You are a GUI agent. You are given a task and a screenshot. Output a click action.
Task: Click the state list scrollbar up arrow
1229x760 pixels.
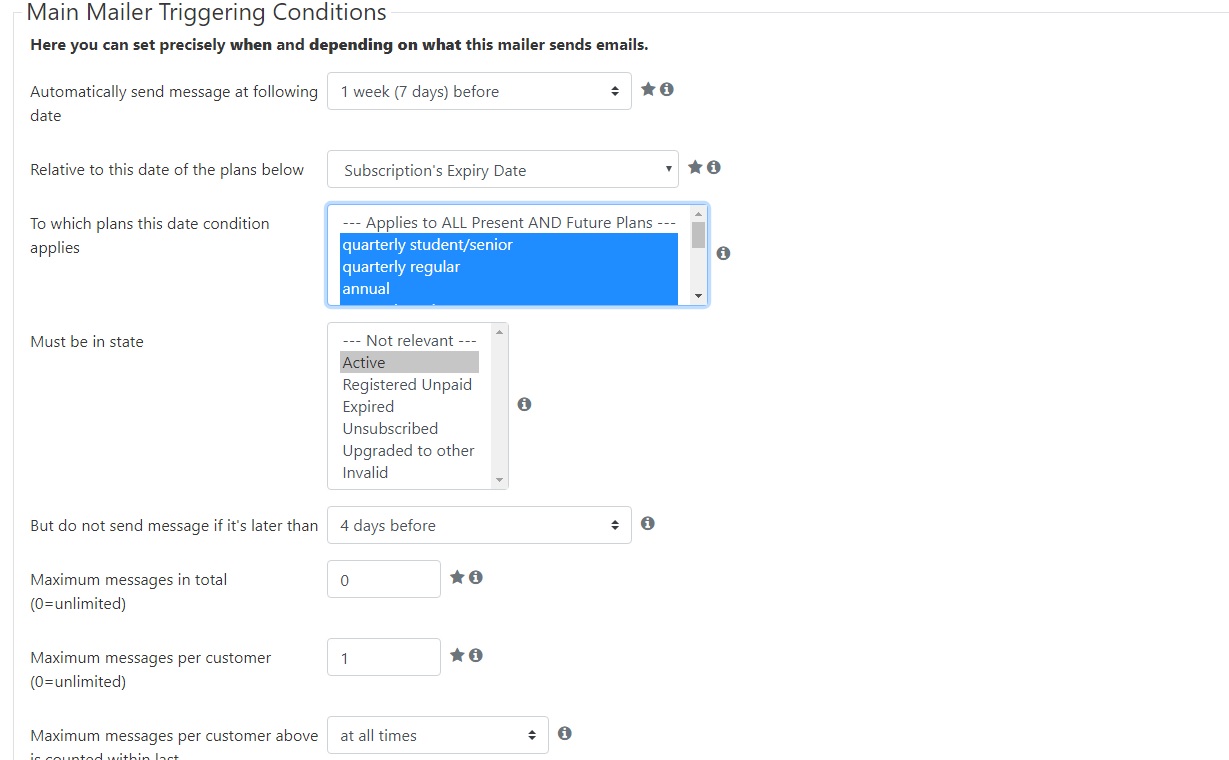pos(500,331)
